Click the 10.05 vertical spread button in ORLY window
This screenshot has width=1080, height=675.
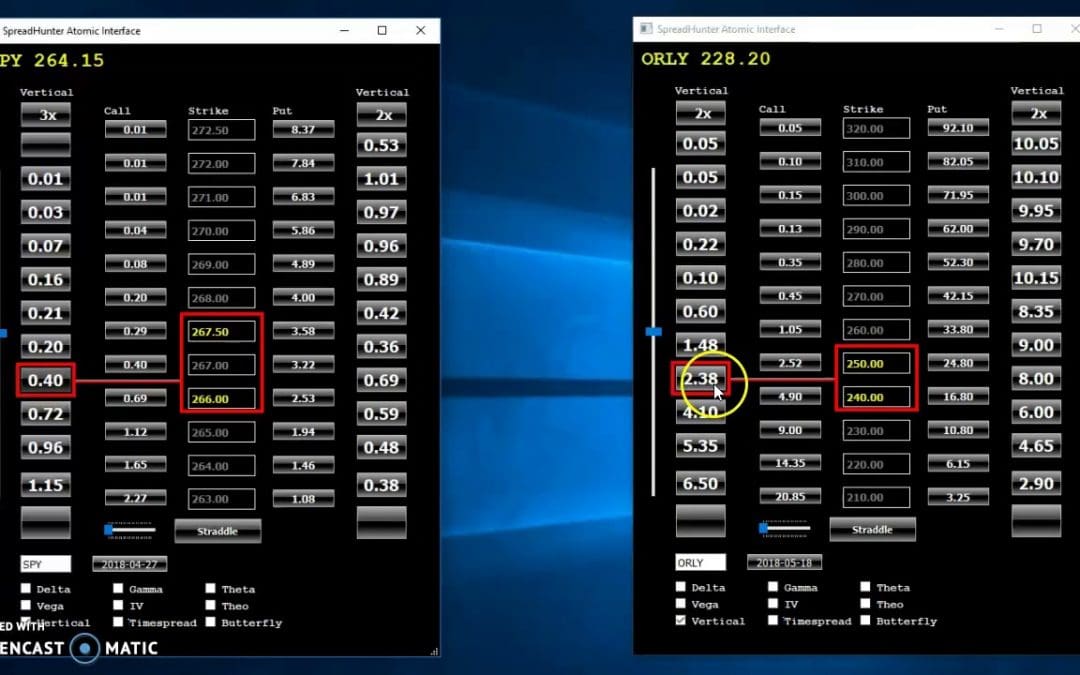[1037, 144]
